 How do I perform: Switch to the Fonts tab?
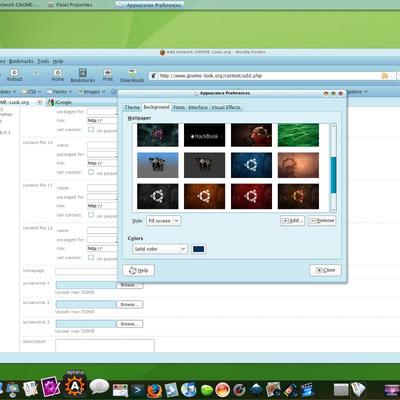click(x=179, y=107)
